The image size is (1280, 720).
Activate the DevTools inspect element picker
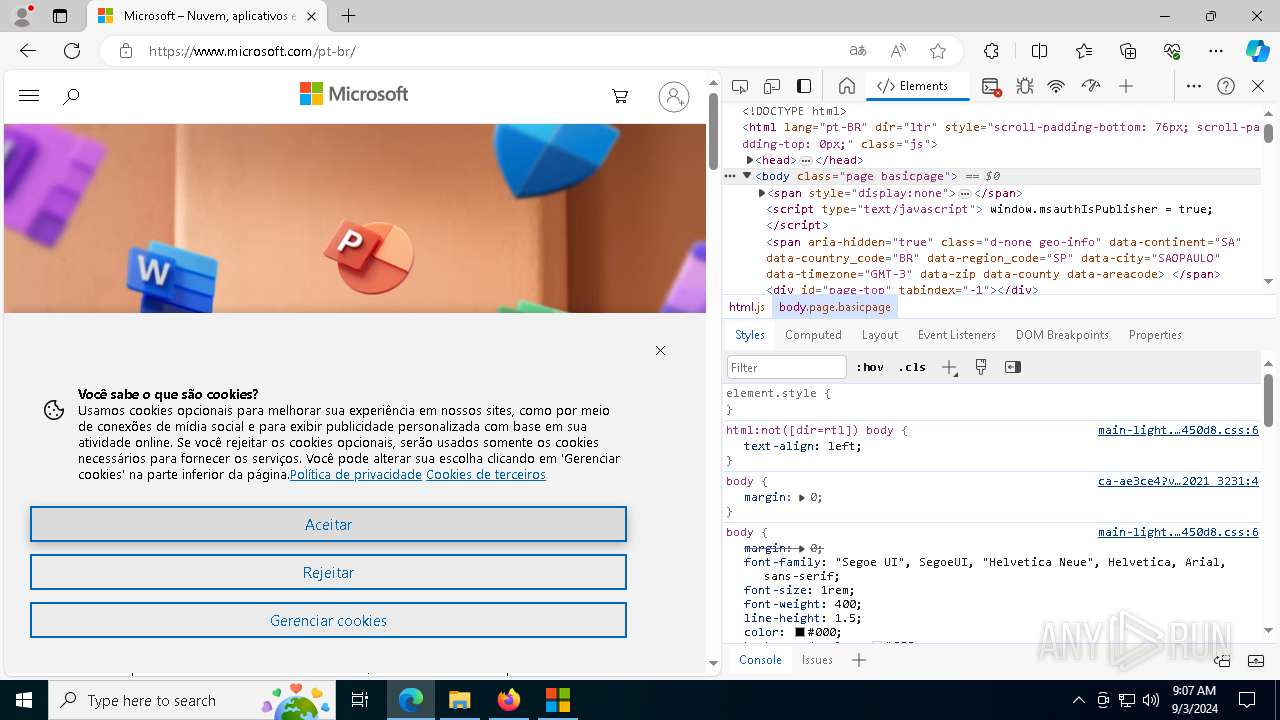pyautogui.click(x=740, y=86)
